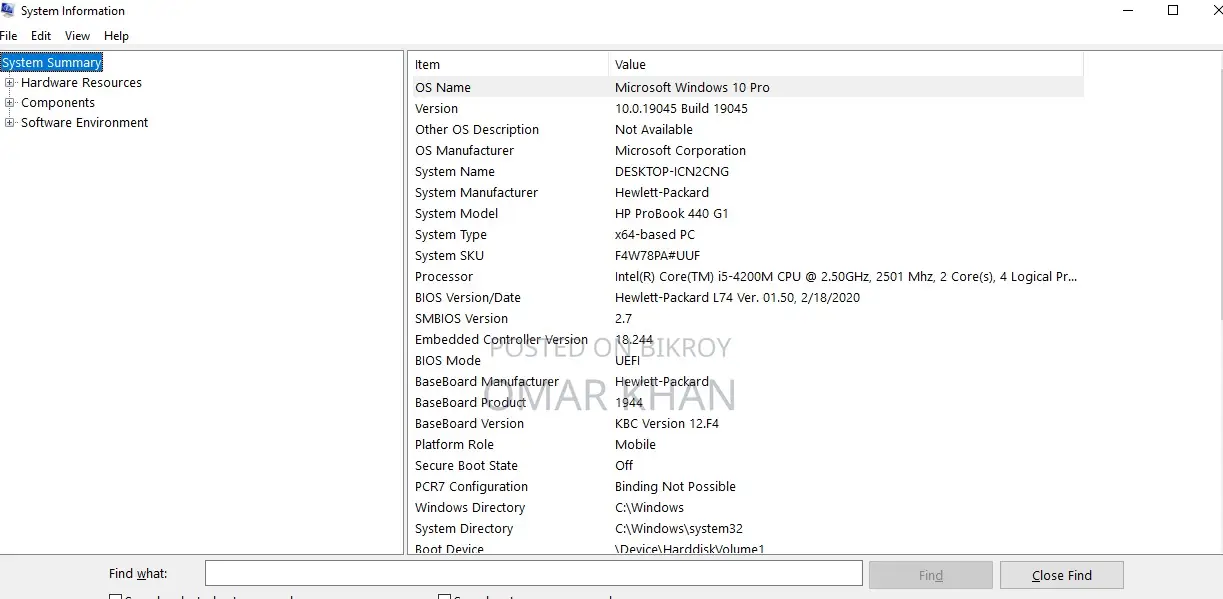Select the System Manufacturer row
The width and height of the screenshot is (1223, 599).
(x=748, y=193)
